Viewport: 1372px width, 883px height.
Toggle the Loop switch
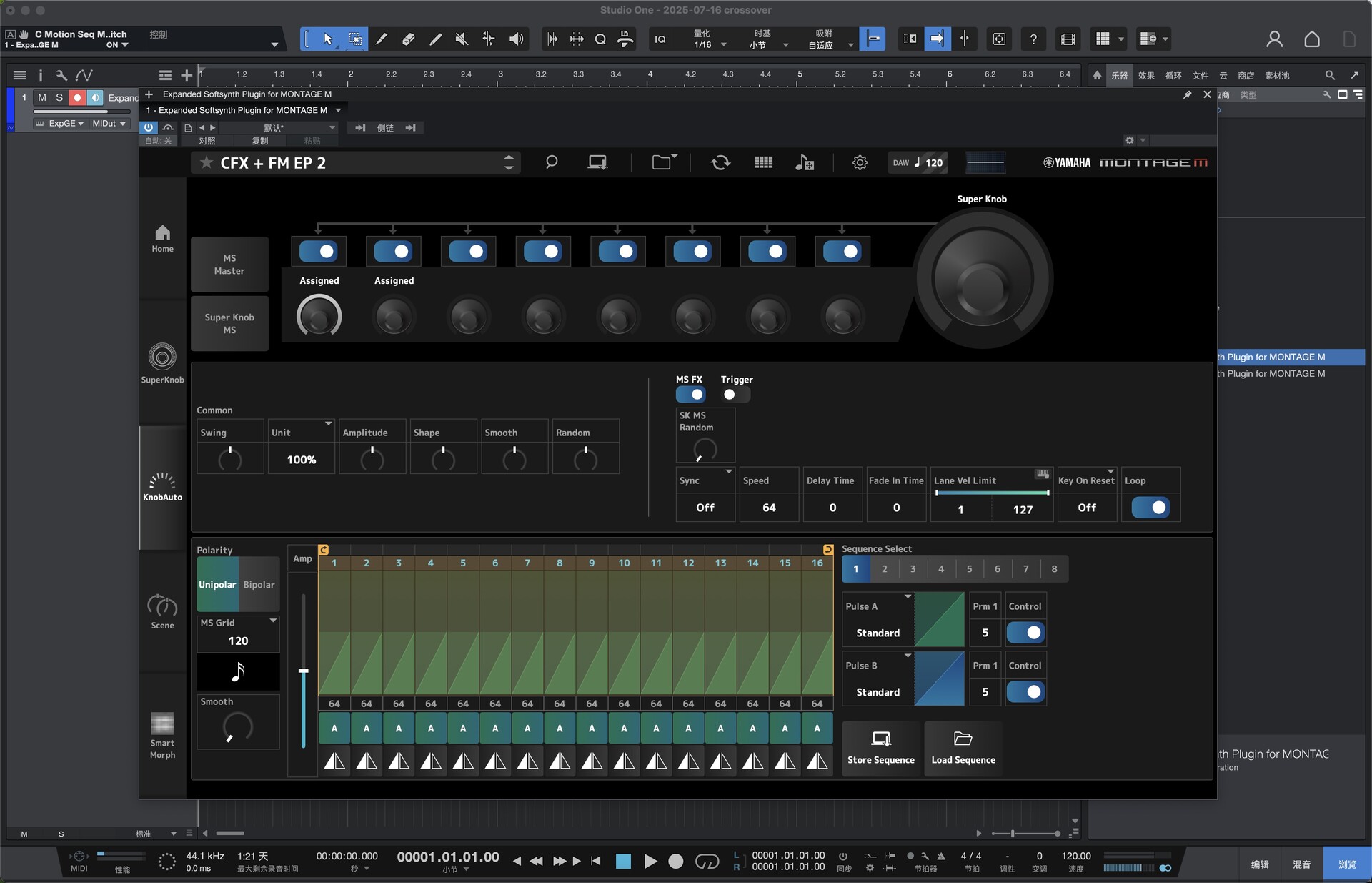click(1150, 508)
